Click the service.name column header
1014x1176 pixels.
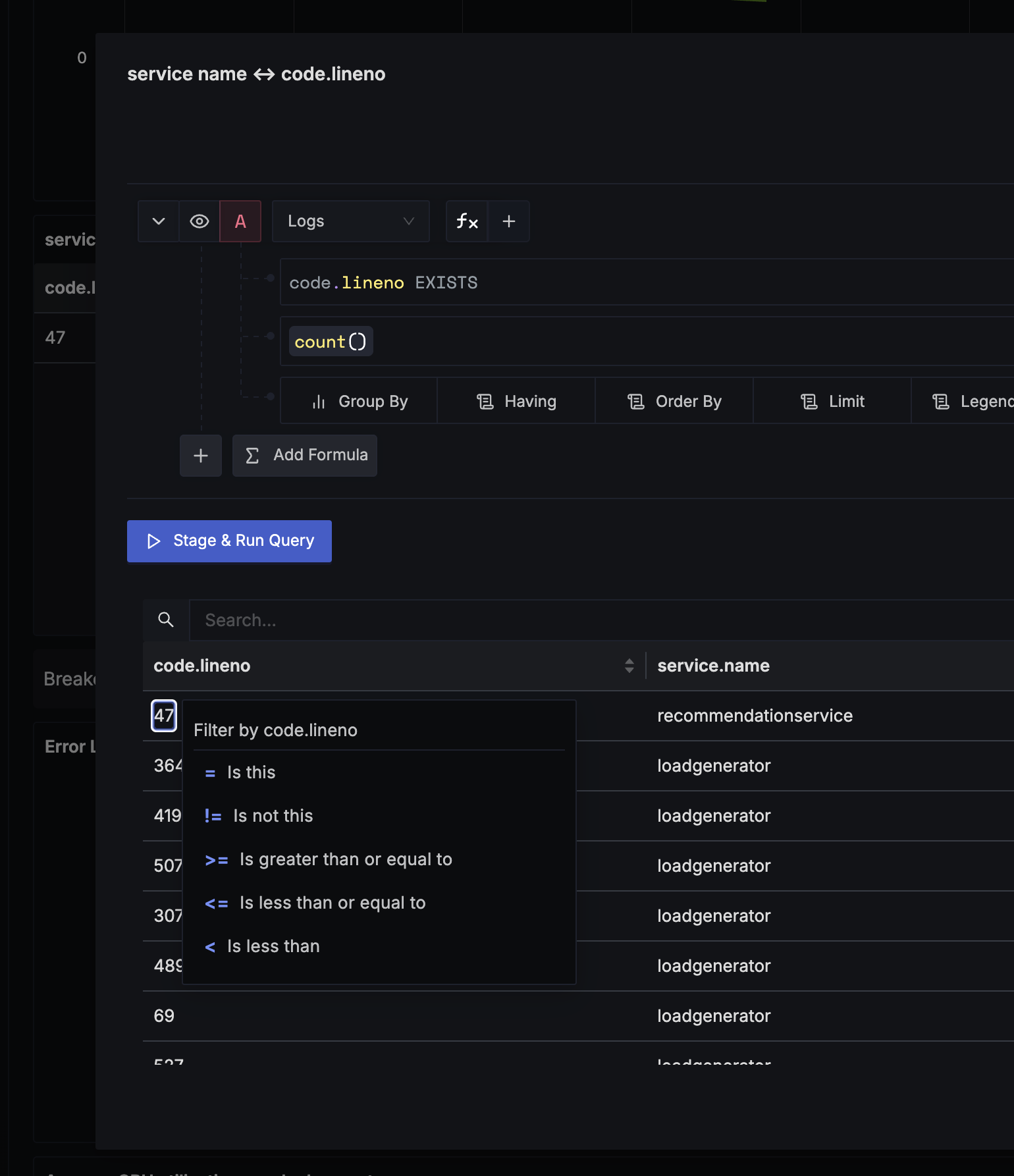(x=713, y=666)
